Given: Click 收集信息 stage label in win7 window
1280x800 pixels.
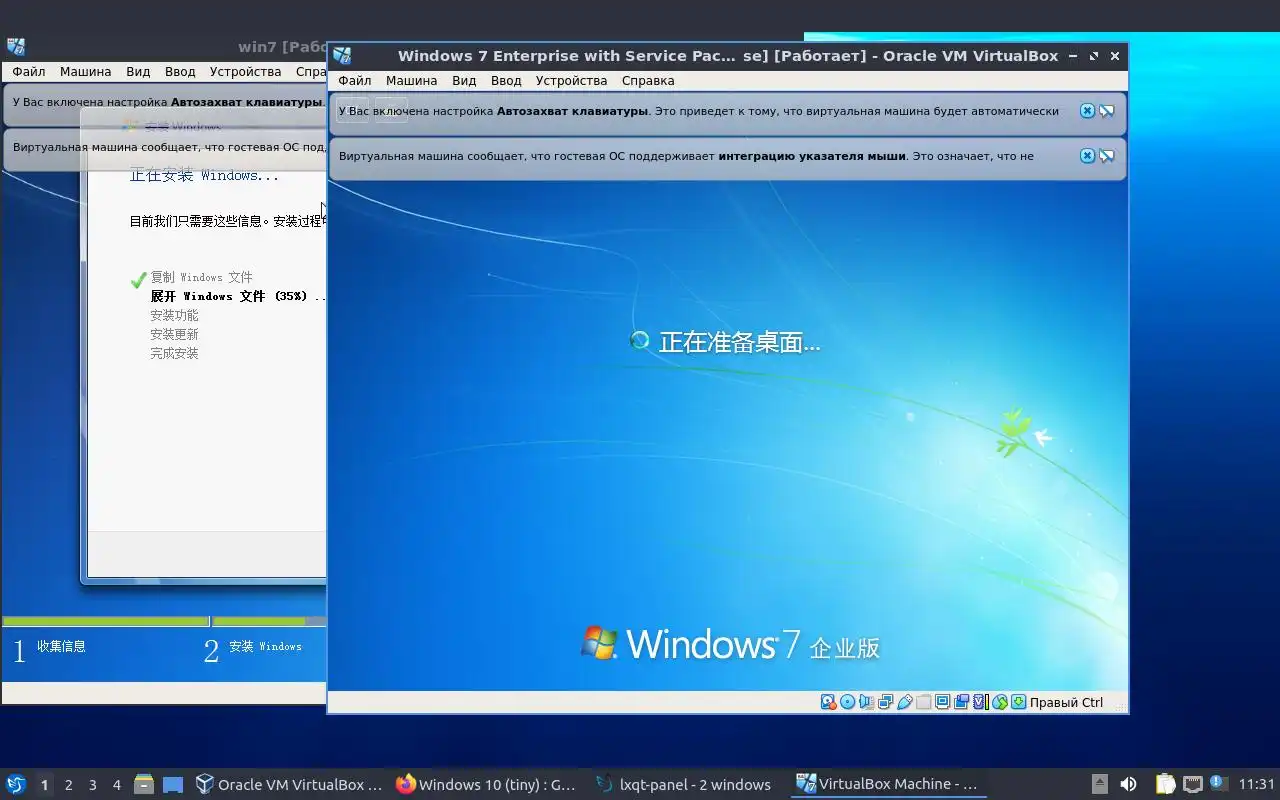Looking at the screenshot, I should point(61,646).
